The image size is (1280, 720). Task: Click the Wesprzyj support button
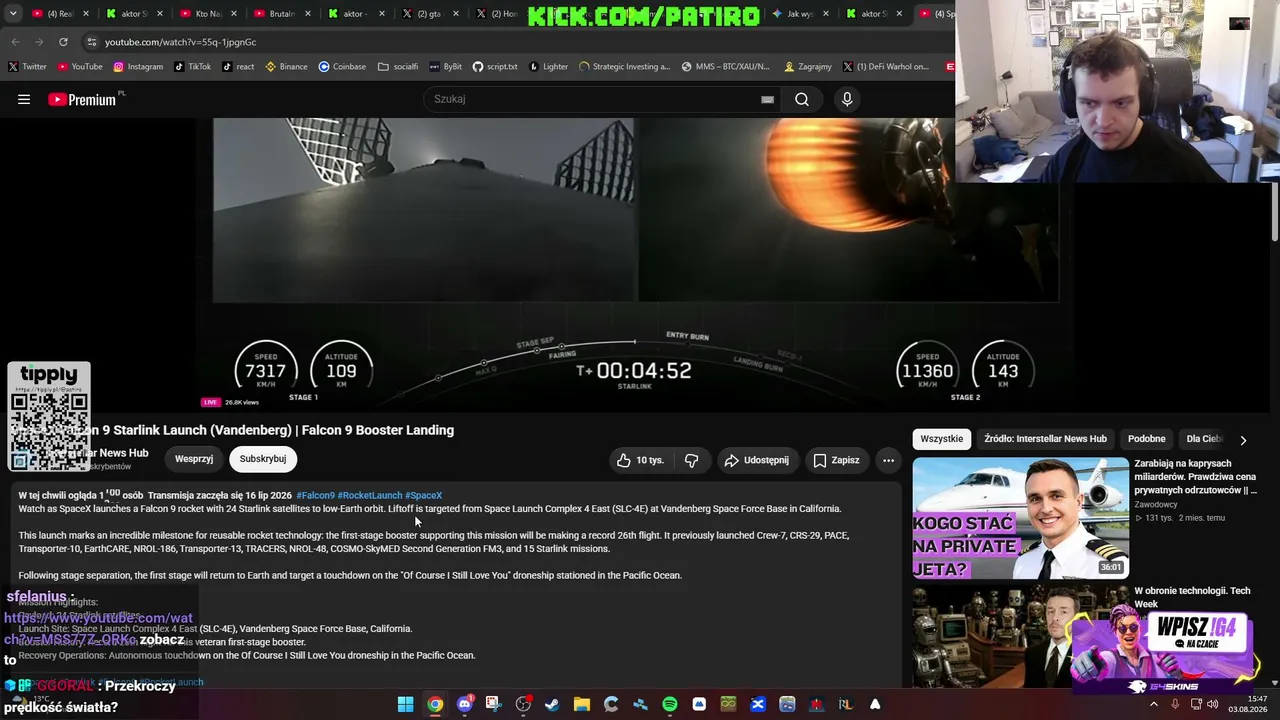(194, 459)
